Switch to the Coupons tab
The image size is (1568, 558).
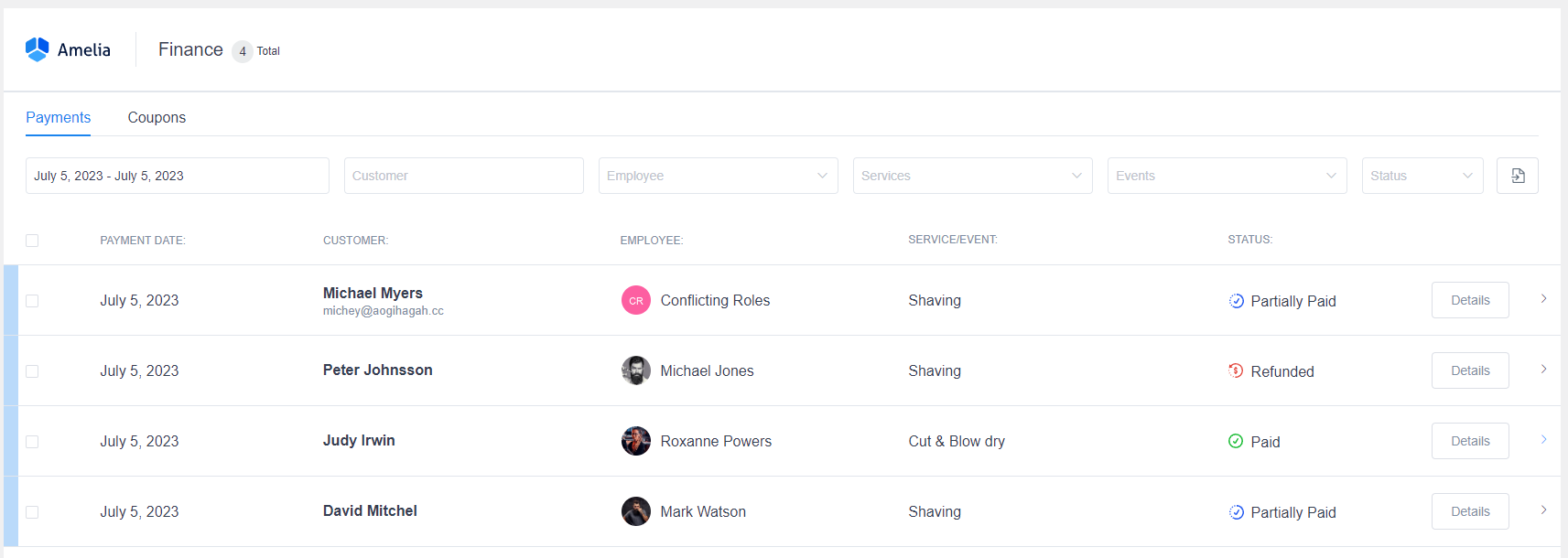click(x=157, y=117)
